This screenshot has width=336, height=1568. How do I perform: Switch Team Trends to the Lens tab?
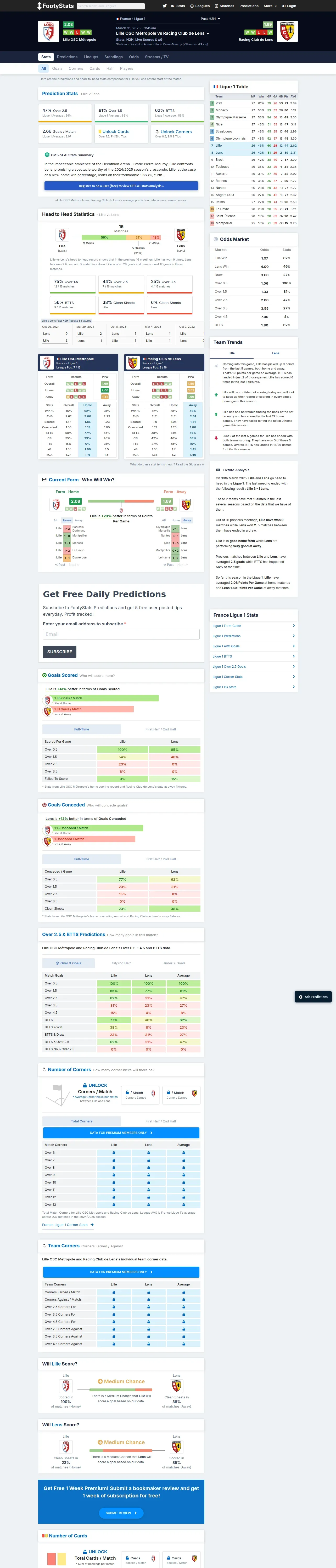coord(276,353)
